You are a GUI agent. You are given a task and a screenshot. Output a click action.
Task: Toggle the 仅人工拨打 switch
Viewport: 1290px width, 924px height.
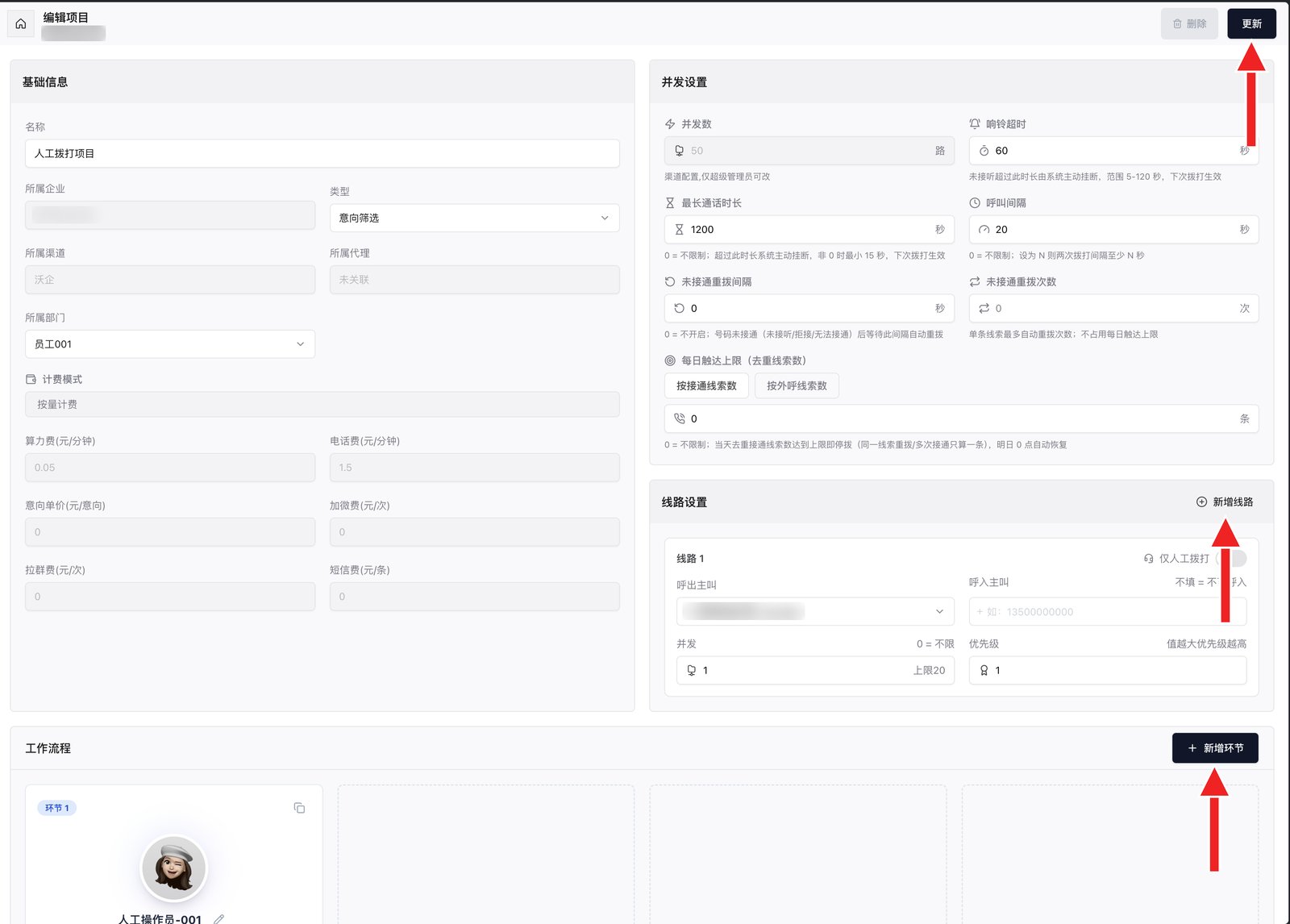1232,558
